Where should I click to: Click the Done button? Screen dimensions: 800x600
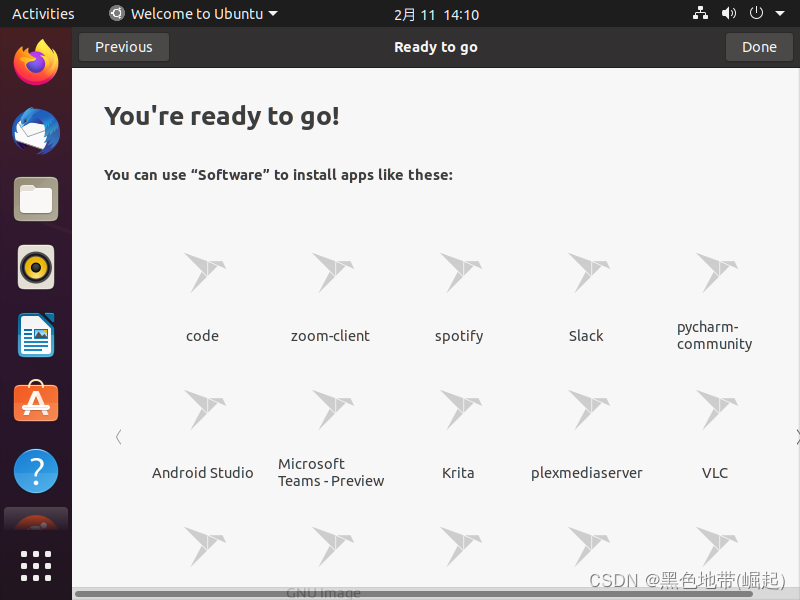pos(759,47)
